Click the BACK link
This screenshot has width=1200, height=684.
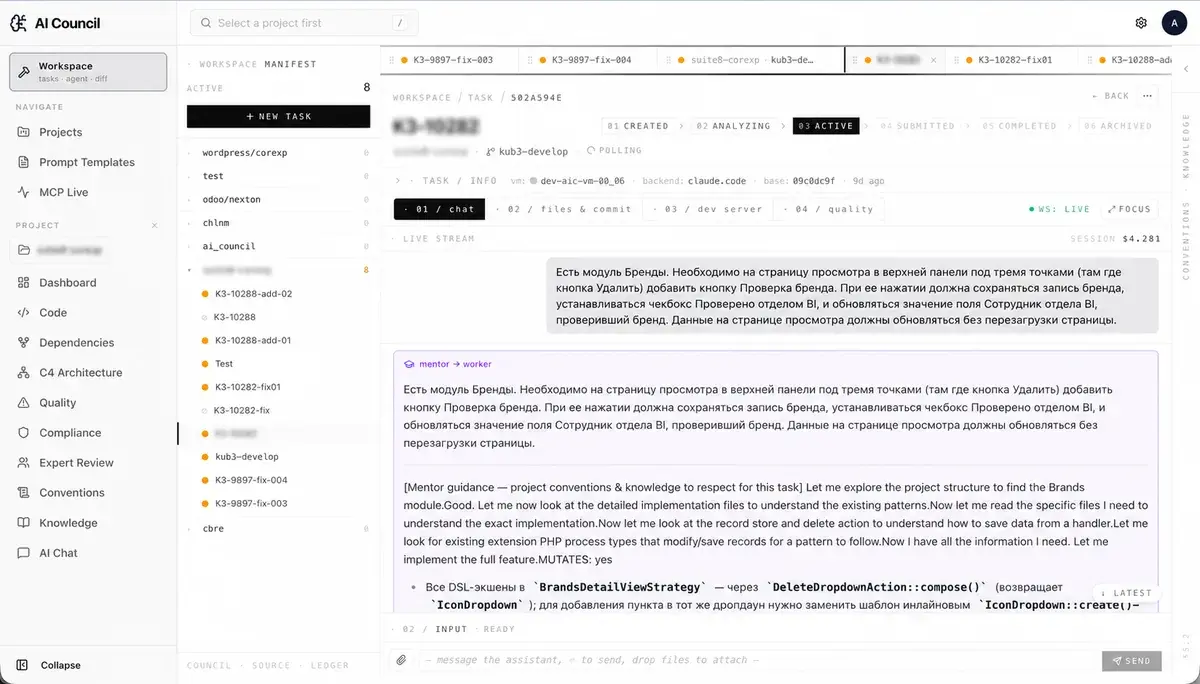1111,96
